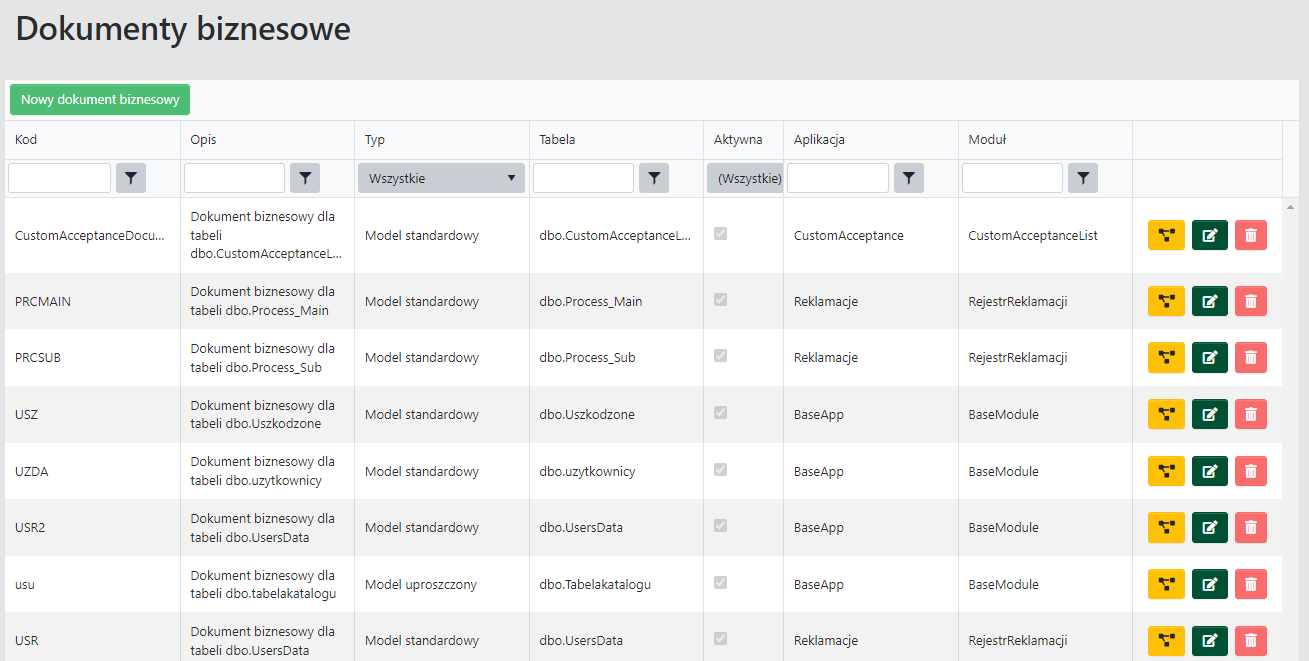Toggle Aktywna checkbox for usu row
Image resolution: width=1309 pixels, height=661 pixels.
(x=720, y=583)
